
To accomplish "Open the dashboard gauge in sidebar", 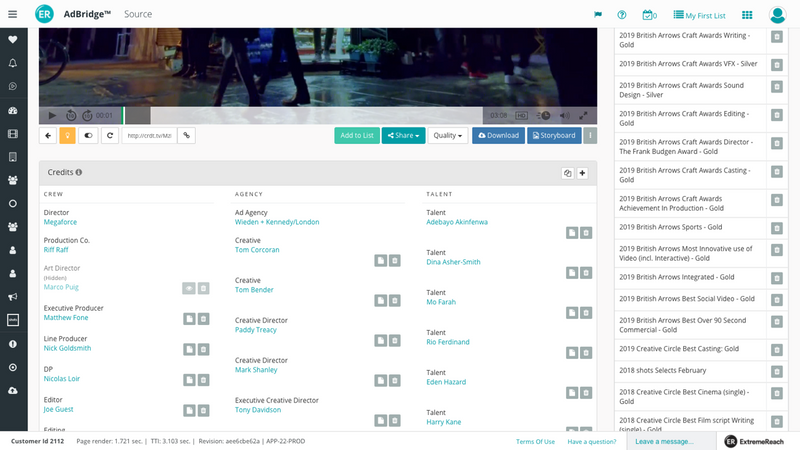I will tap(13, 110).
